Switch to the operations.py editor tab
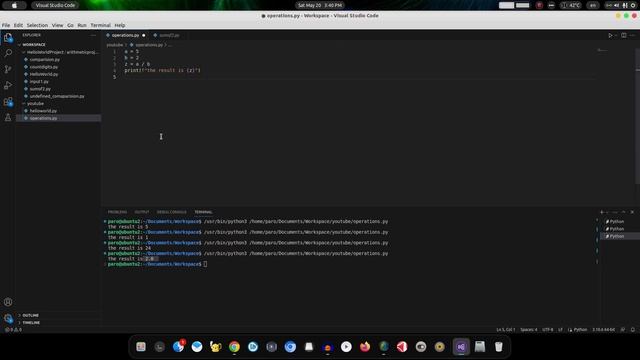 126,36
